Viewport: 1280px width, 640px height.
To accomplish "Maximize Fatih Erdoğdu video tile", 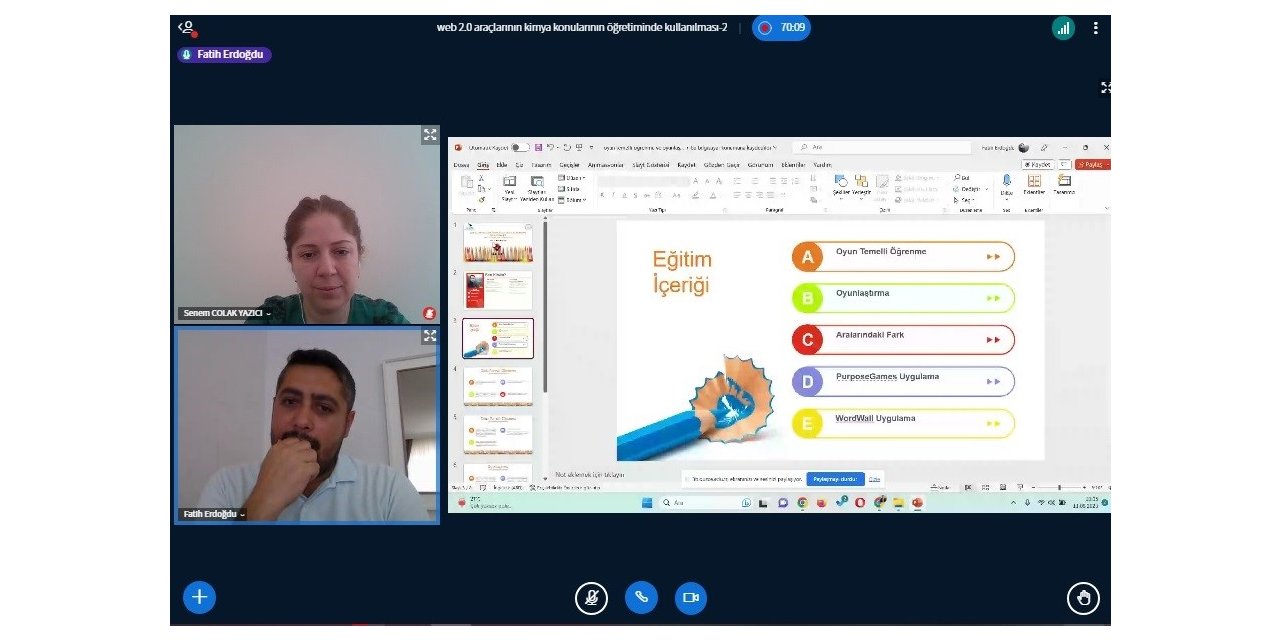I will tap(429, 337).
